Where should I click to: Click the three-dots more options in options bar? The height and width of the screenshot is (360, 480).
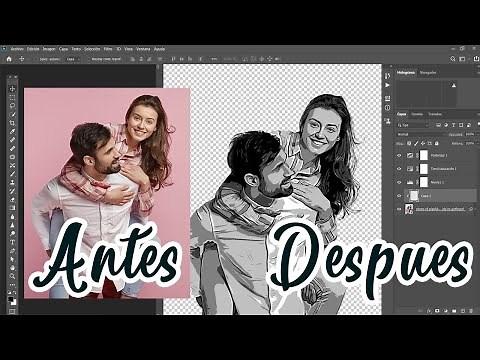[x=214, y=59]
